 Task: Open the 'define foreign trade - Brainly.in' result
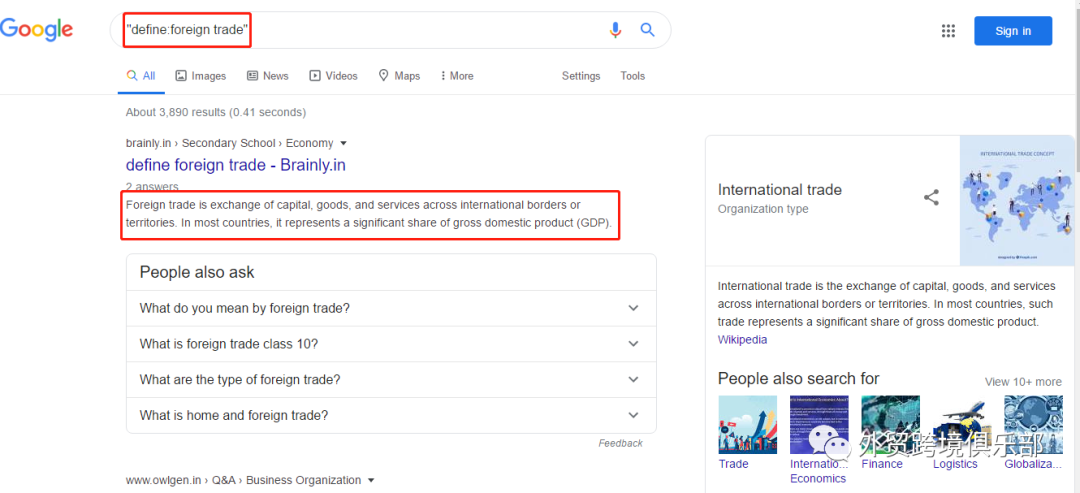(236, 165)
